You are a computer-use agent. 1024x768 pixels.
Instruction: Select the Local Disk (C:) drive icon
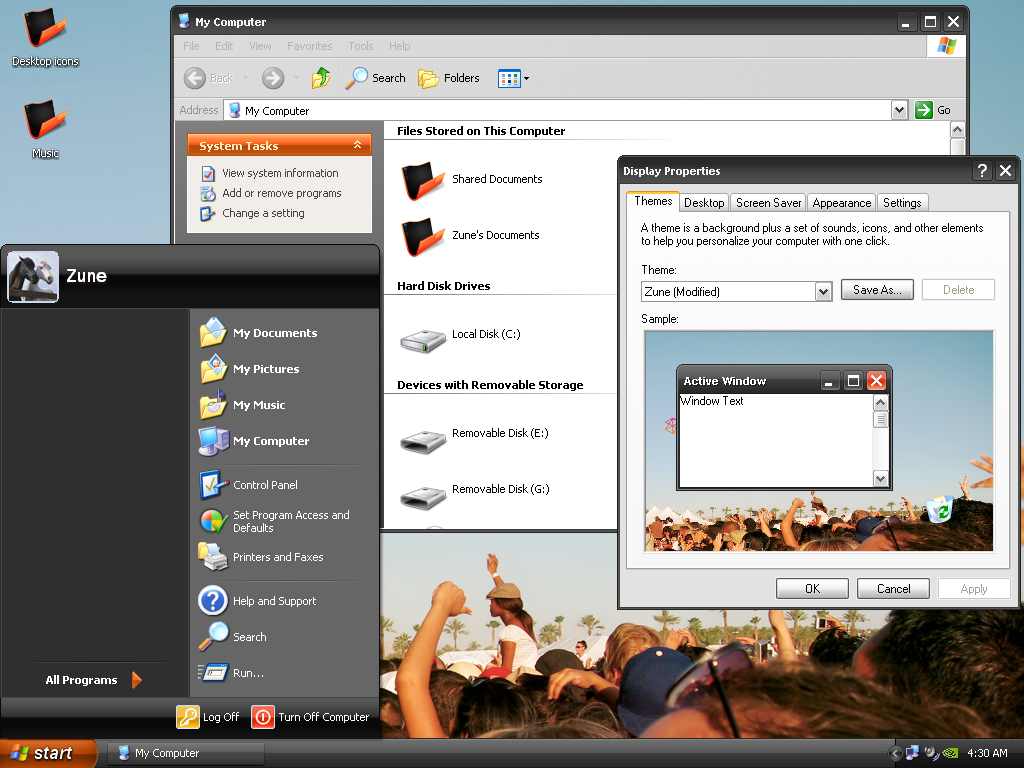423,340
